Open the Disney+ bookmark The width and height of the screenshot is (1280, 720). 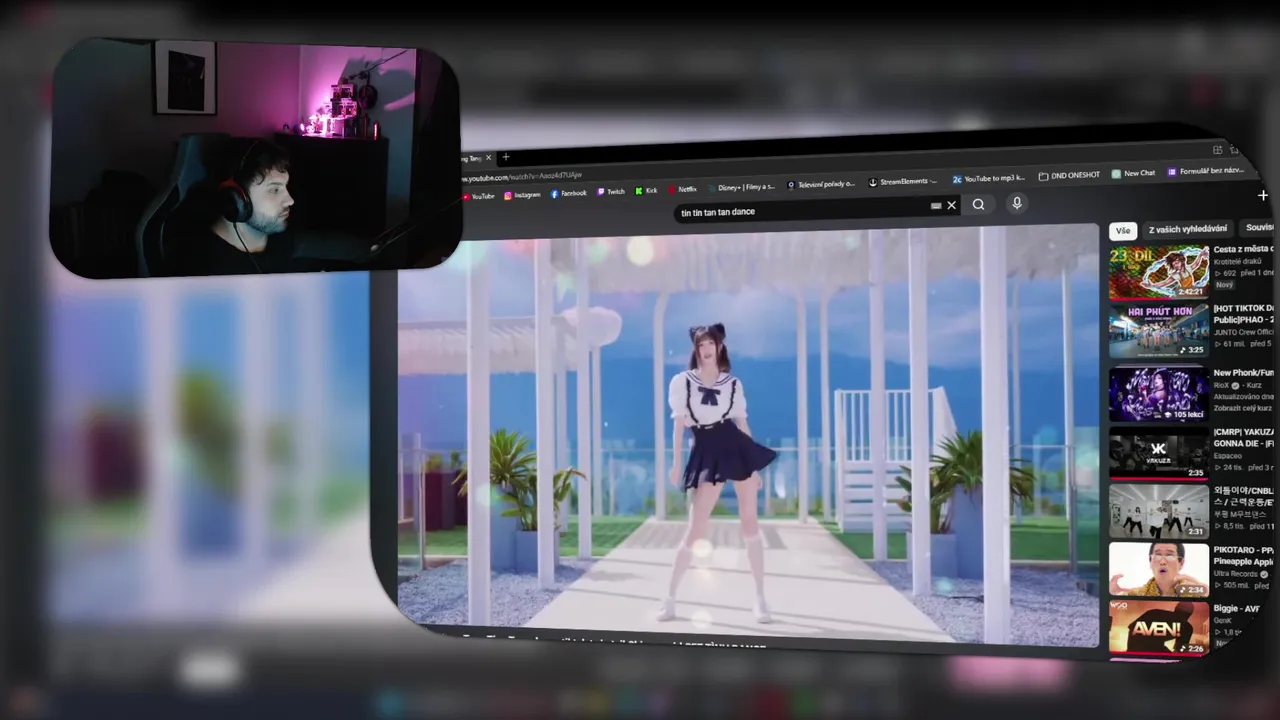coord(740,187)
